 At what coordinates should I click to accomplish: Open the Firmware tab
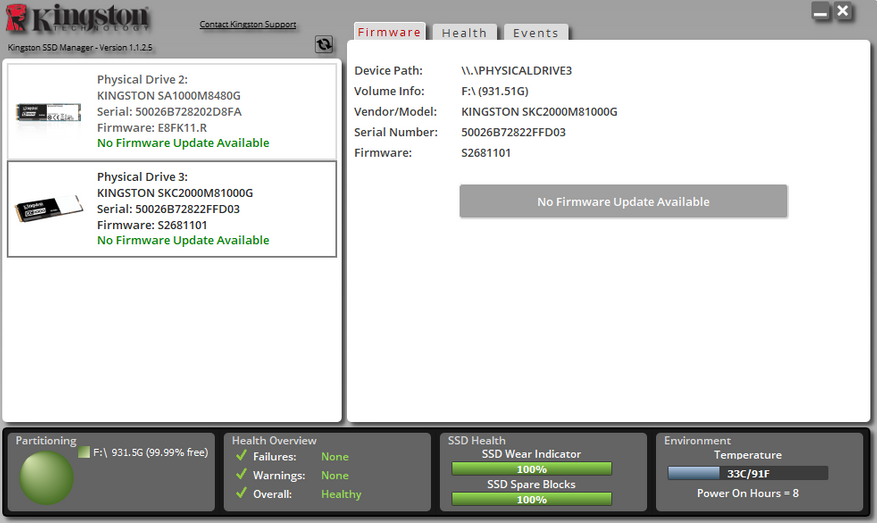pos(389,32)
